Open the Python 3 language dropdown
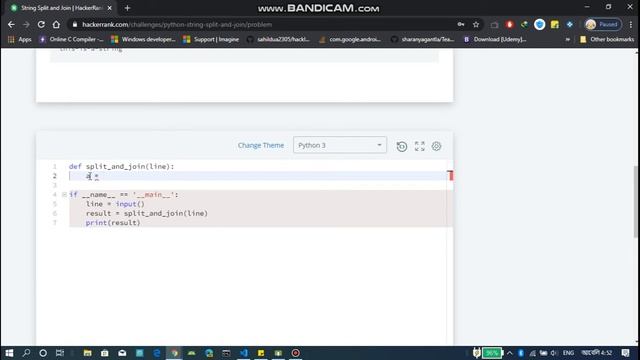This screenshot has width=640, height=360. pyautogui.click(x=340, y=145)
